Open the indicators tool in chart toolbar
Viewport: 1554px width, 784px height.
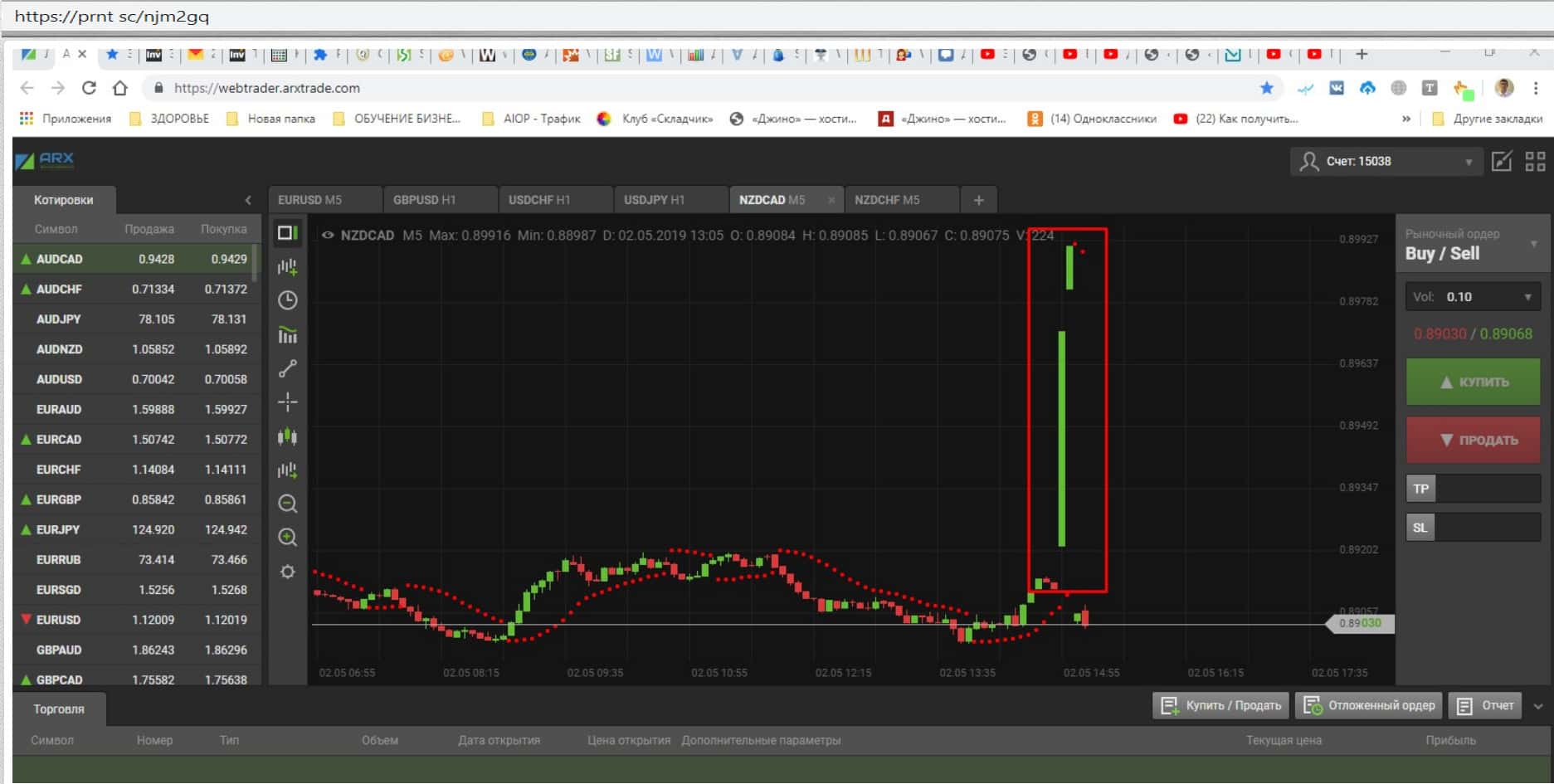pyautogui.click(x=287, y=334)
